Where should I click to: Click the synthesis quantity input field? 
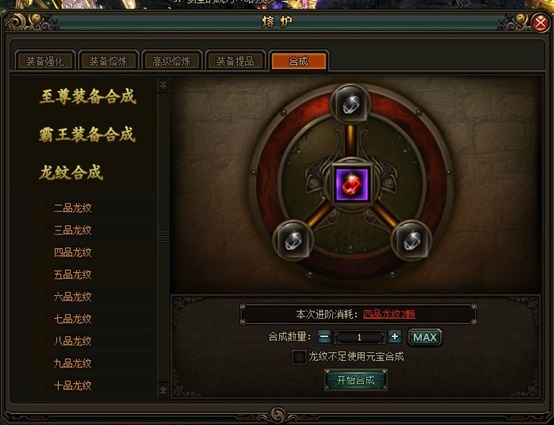(x=359, y=337)
